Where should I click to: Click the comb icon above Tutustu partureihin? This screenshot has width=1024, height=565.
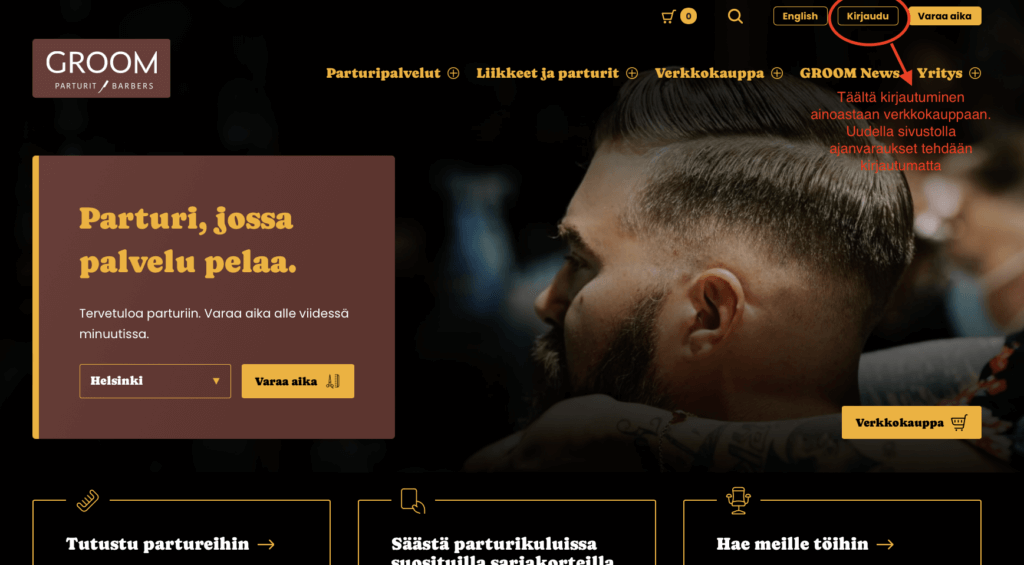pyautogui.click(x=88, y=500)
